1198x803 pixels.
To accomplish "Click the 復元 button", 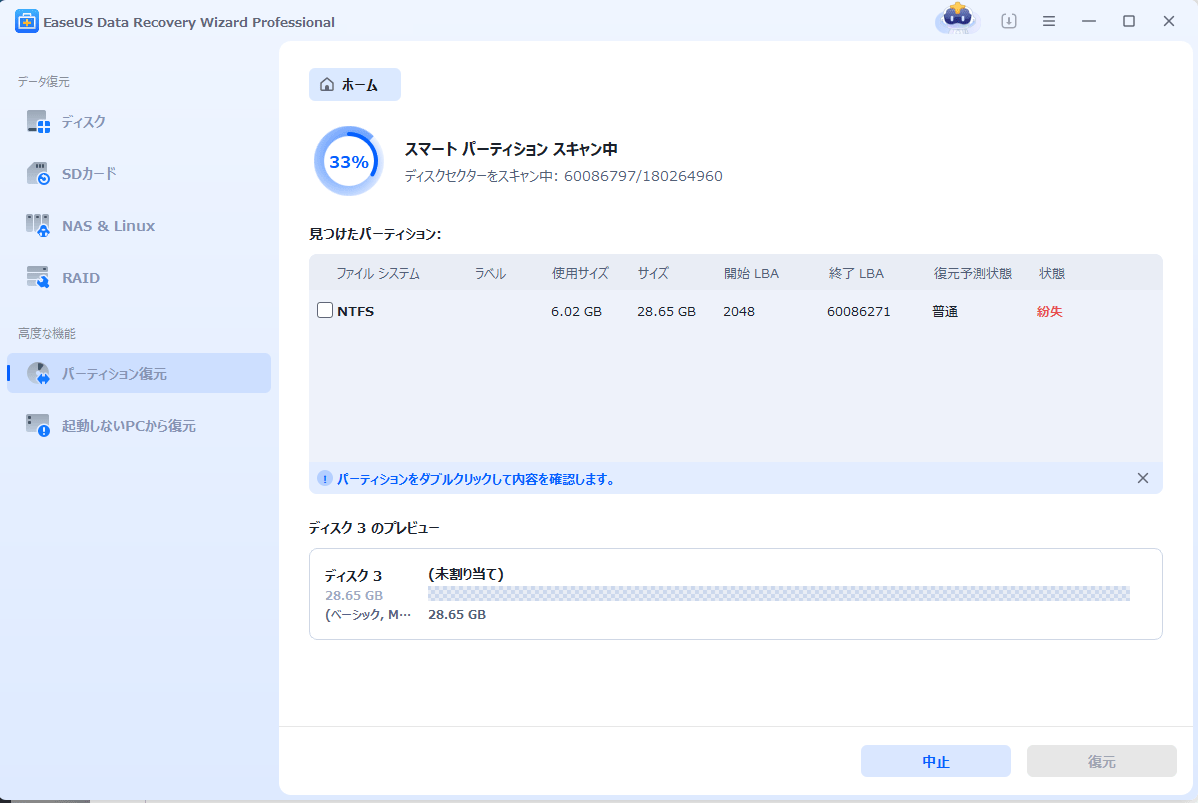I will (1101, 762).
